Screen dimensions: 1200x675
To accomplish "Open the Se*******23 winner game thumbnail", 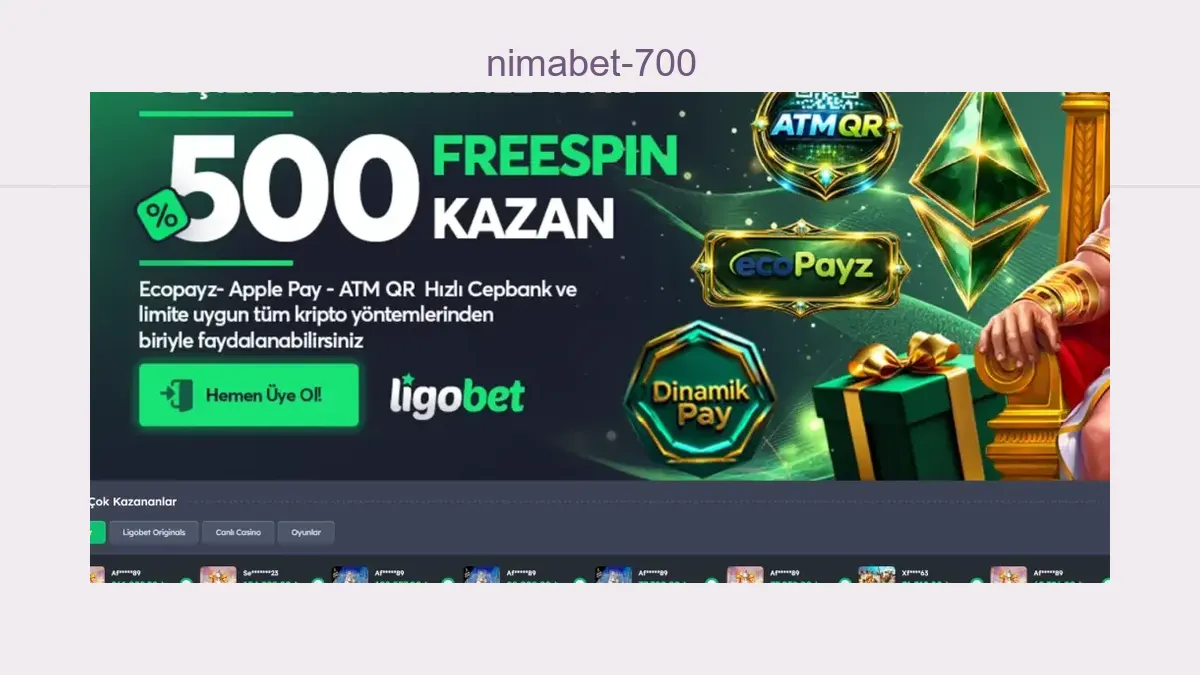I will [x=218, y=575].
